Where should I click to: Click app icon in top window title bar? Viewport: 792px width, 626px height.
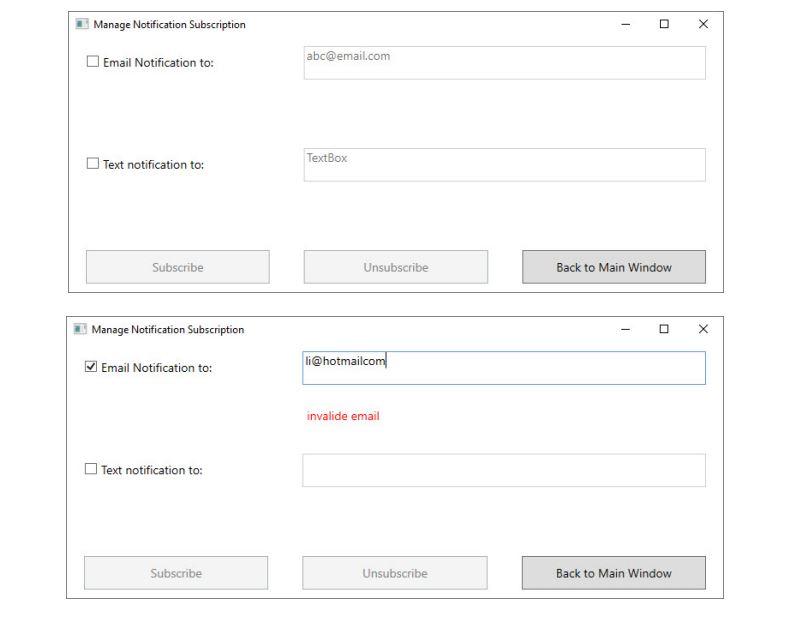[82, 24]
